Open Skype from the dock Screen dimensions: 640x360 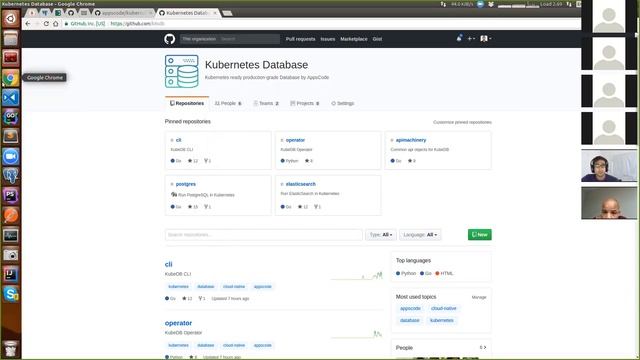tap(11, 294)
